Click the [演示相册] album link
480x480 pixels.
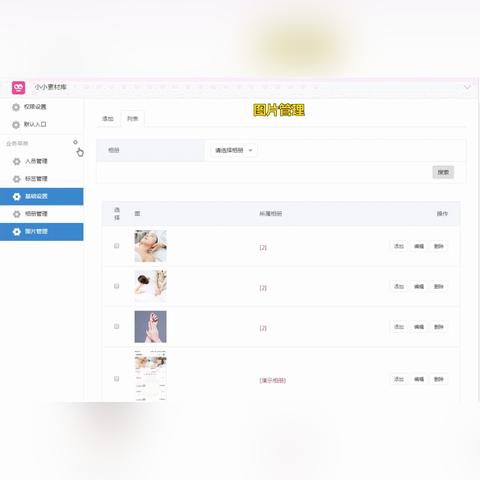(273, 380)
